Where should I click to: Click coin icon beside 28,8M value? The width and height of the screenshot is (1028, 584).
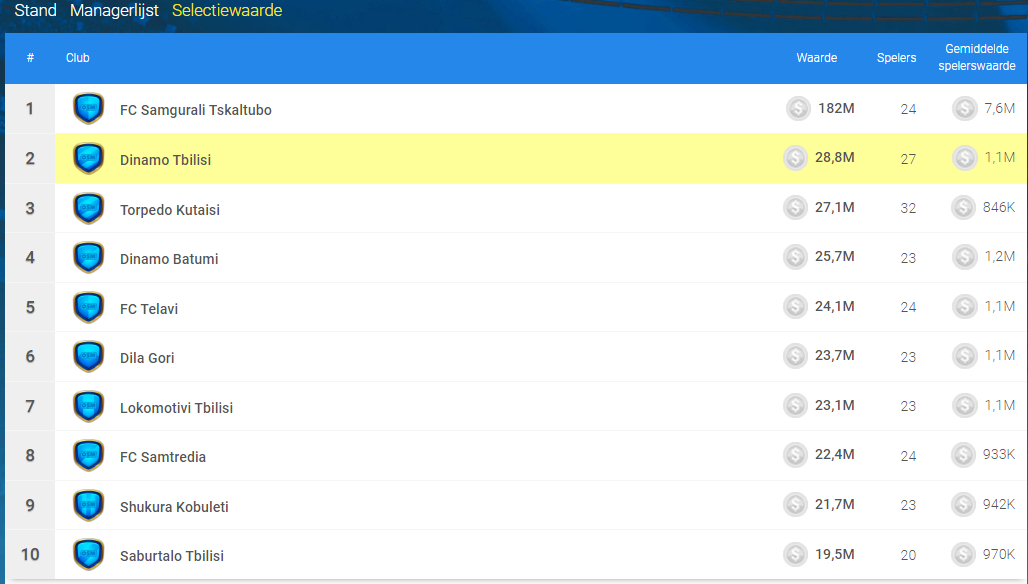(795, 157)
